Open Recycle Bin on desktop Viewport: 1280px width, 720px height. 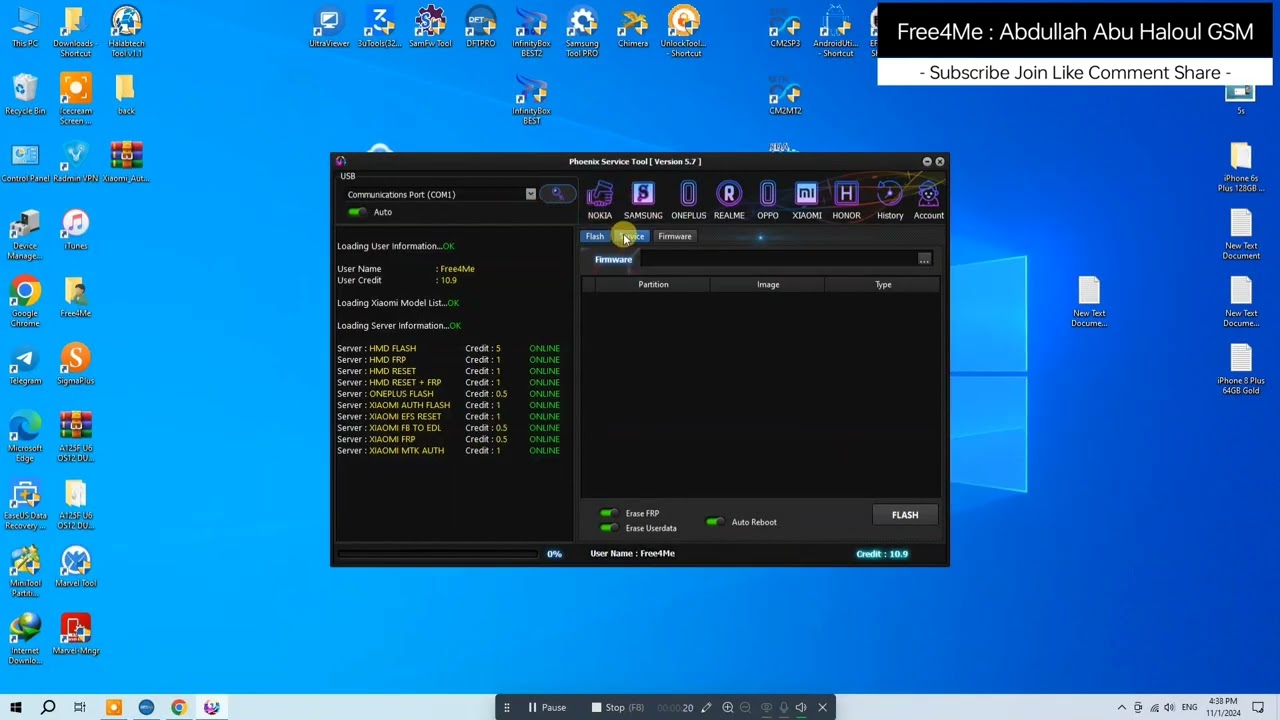pyautogui.click(x=25, y=96)
